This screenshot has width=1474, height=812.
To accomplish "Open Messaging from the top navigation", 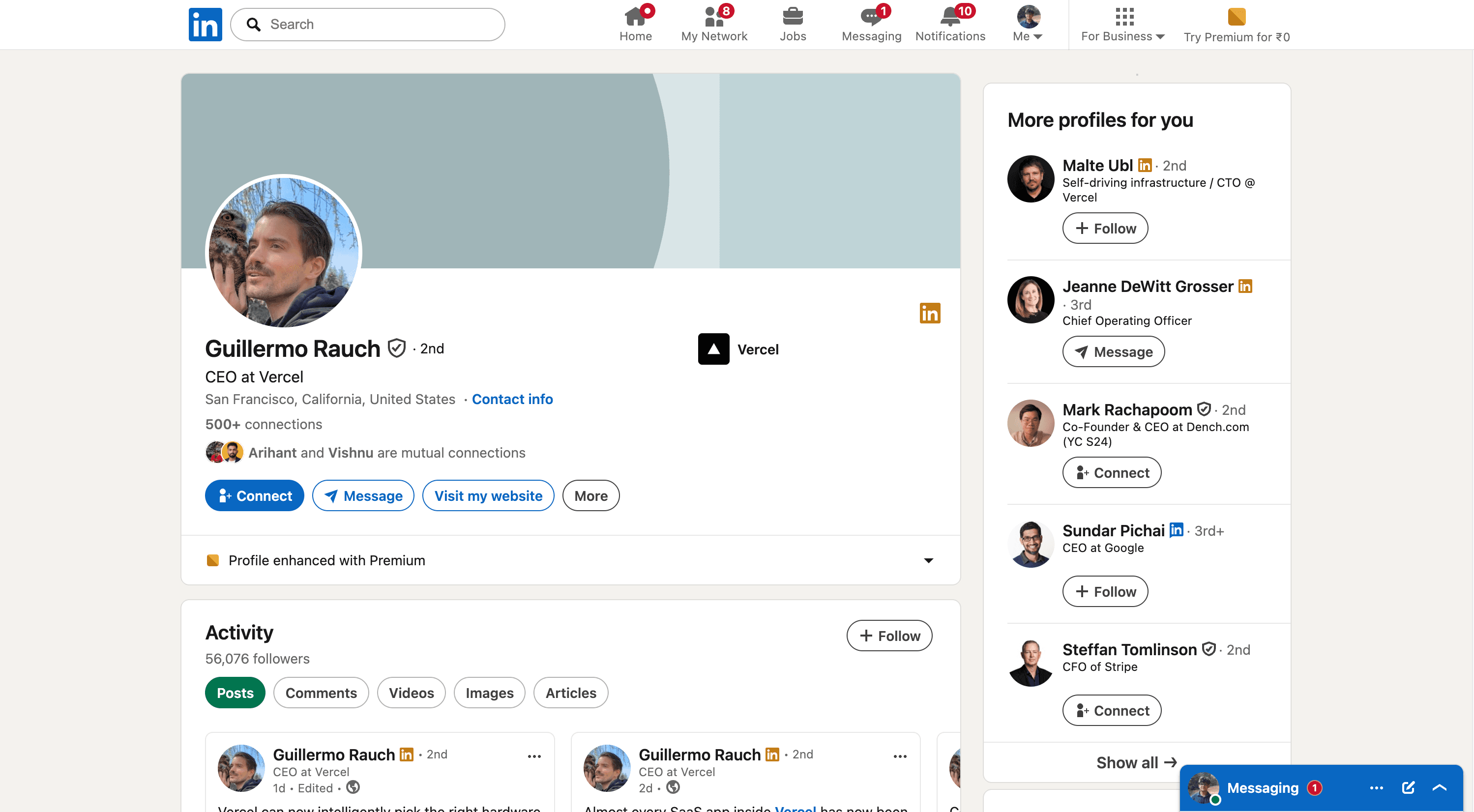I will tap(870, 17).
